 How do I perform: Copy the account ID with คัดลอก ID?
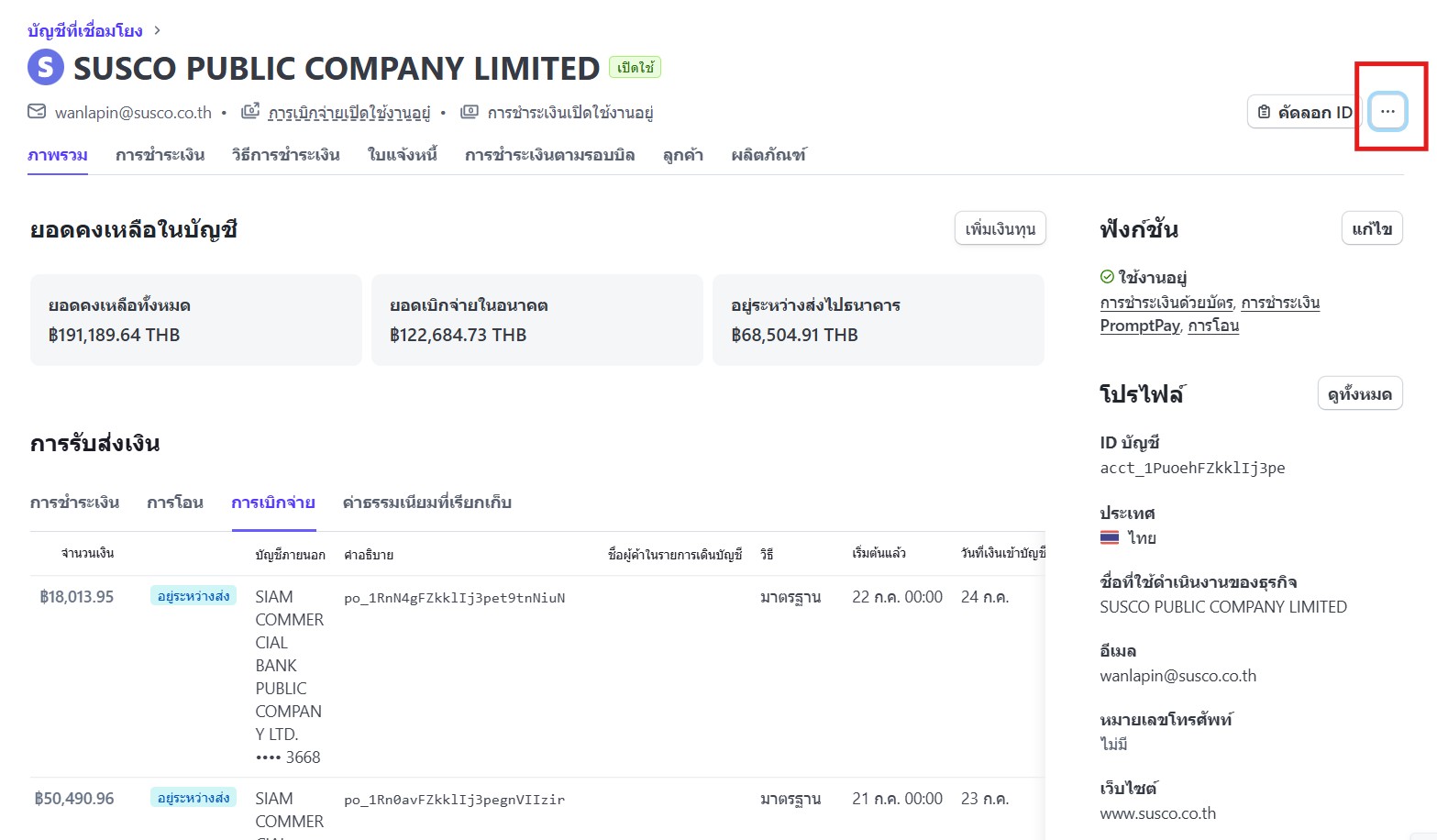1304,112
